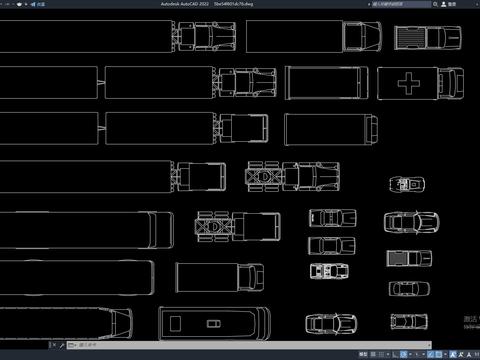Click the annotation auto-scale icon
The width and height of the screenshot is (480, 360).
tap(461, 354)
